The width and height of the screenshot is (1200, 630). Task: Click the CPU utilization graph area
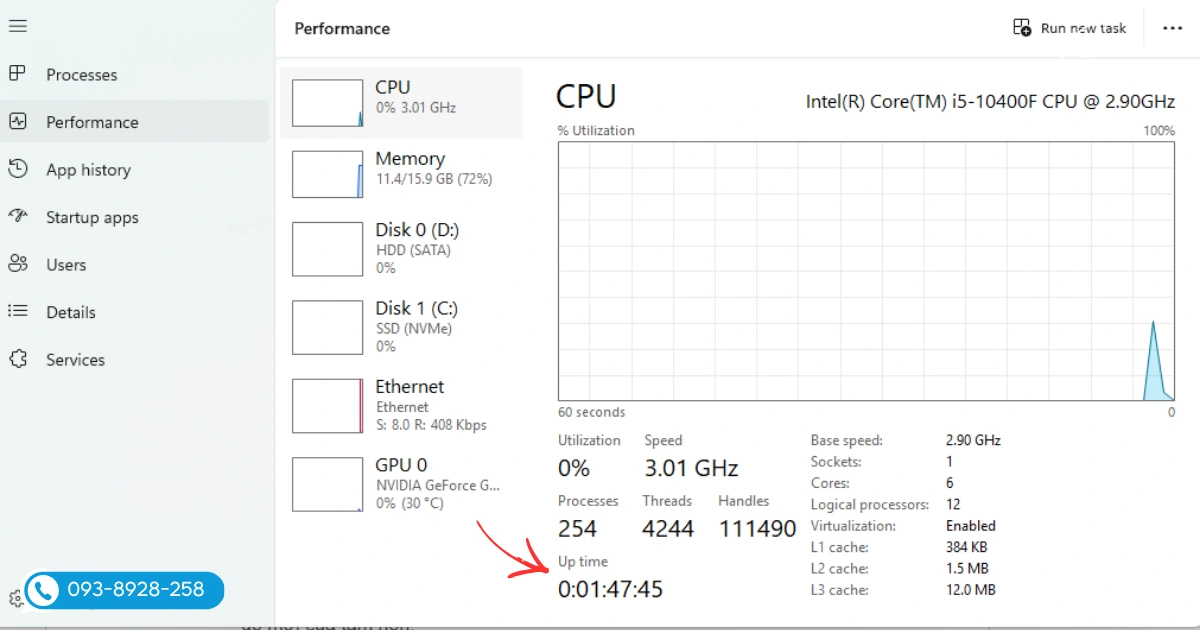click(866, 270)
